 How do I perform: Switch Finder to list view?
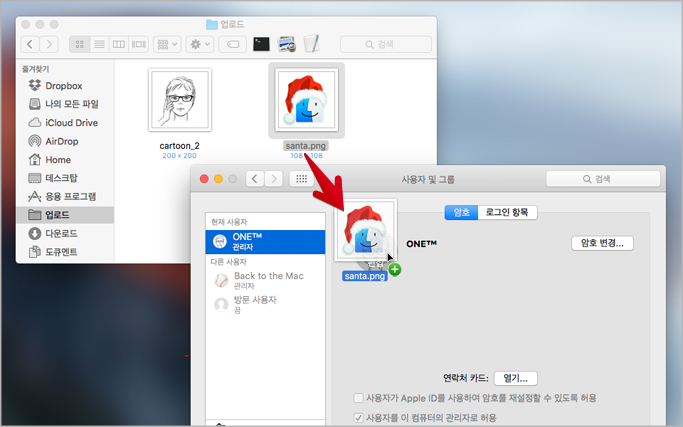99,44
